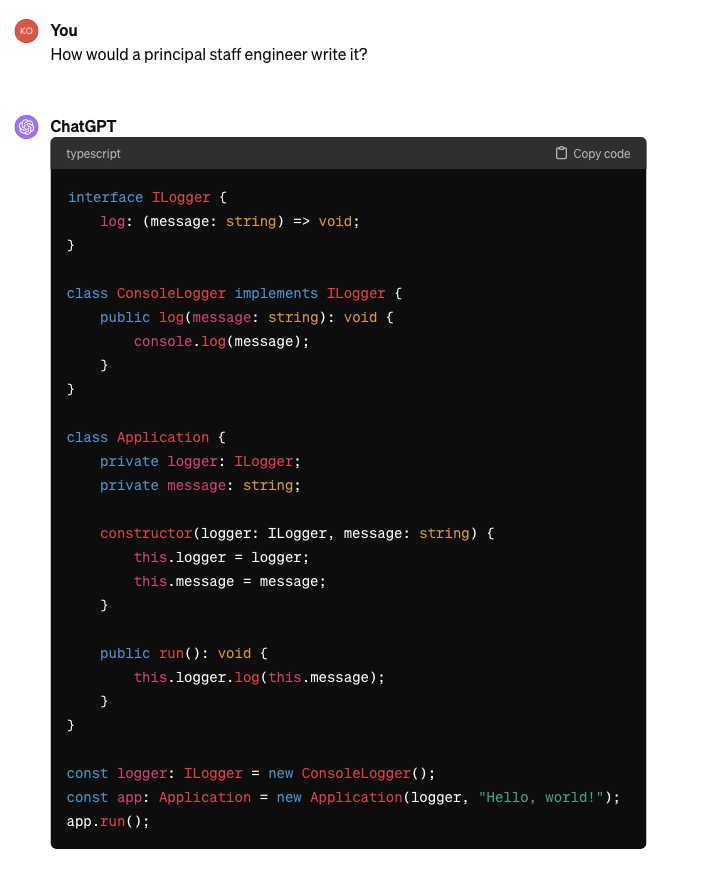The height and width of the screenshot is (872, 704).
Task: Click the line "class ConsoleLogger implements ILogger {"
Action: 234,294
